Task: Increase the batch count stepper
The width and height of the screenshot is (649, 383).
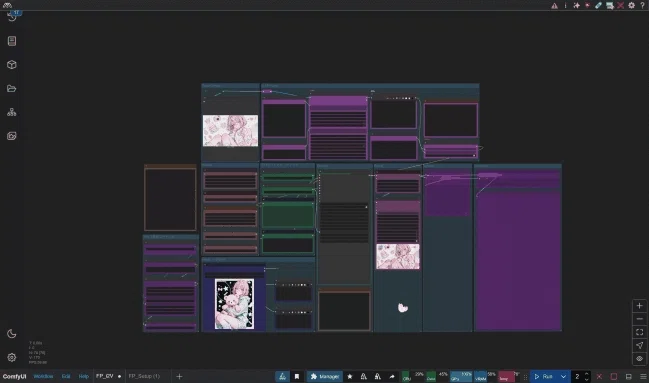Action: pyautogui.click(x=587, y=373)
